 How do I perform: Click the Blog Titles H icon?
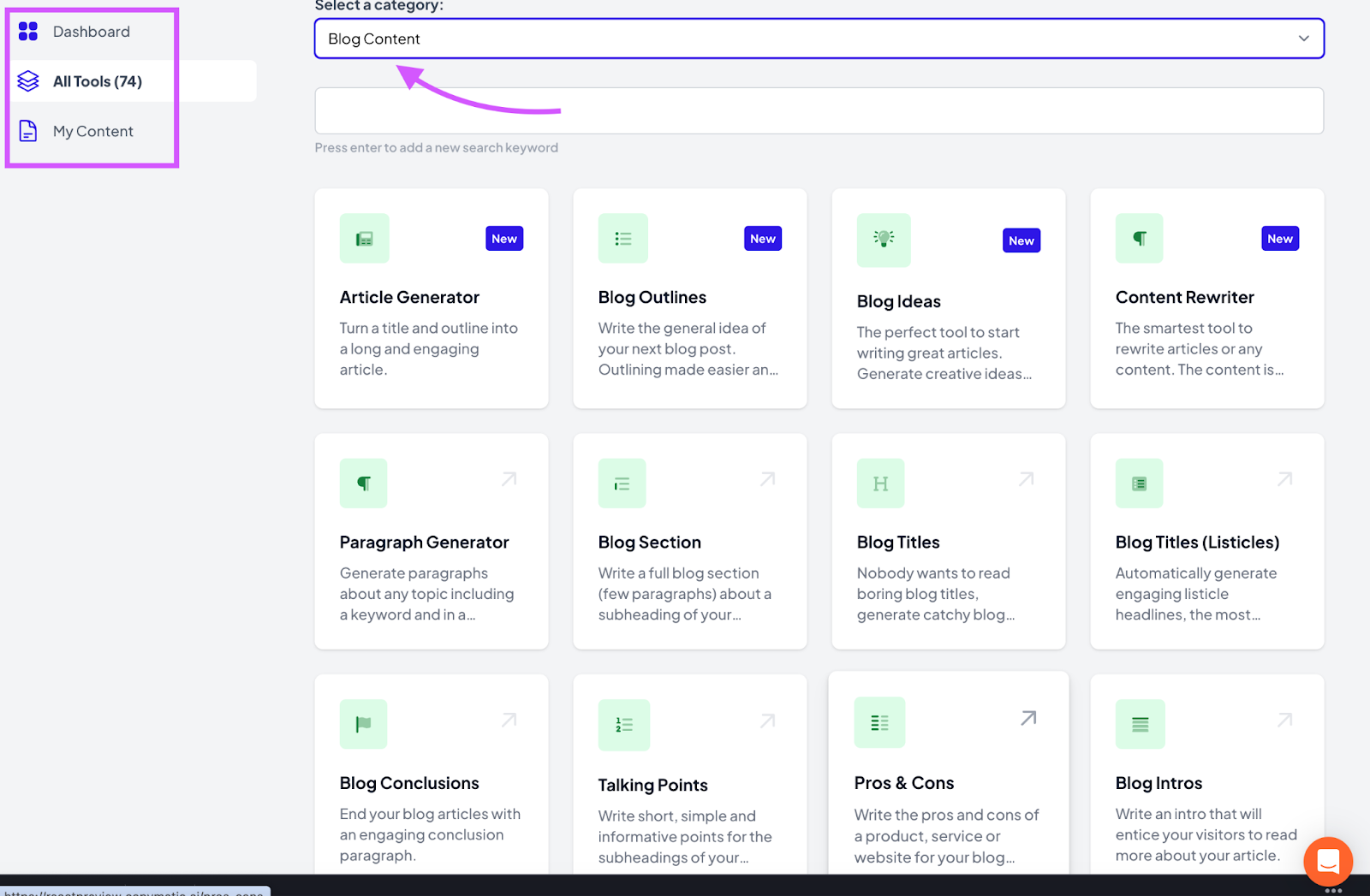880,484
